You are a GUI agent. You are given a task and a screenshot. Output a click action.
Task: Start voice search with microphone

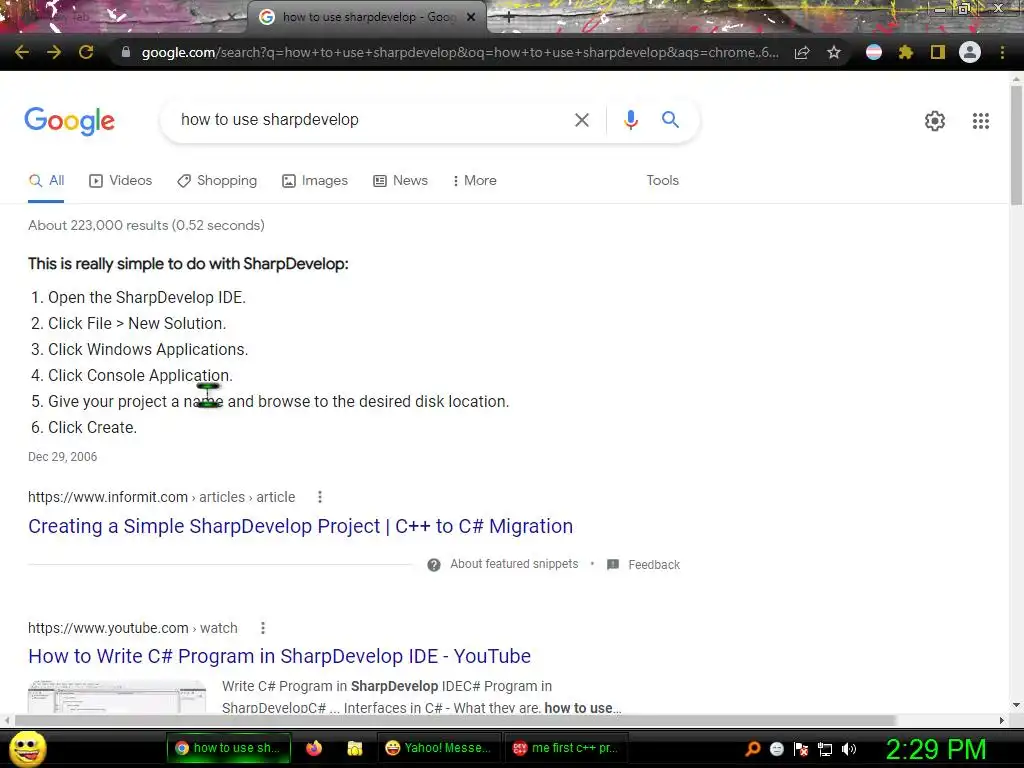[x=630, y=120]
